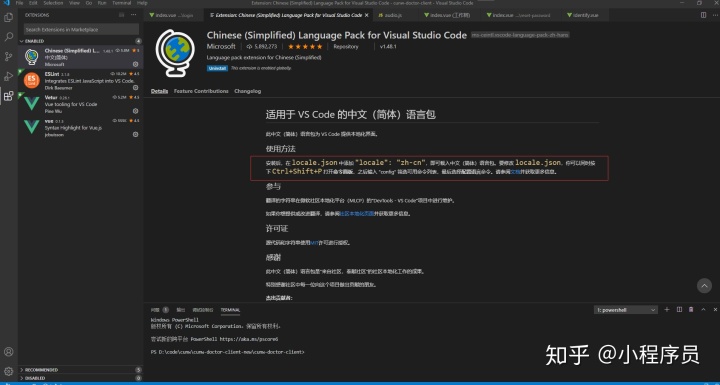Open the Source Control view

point(8,57)
